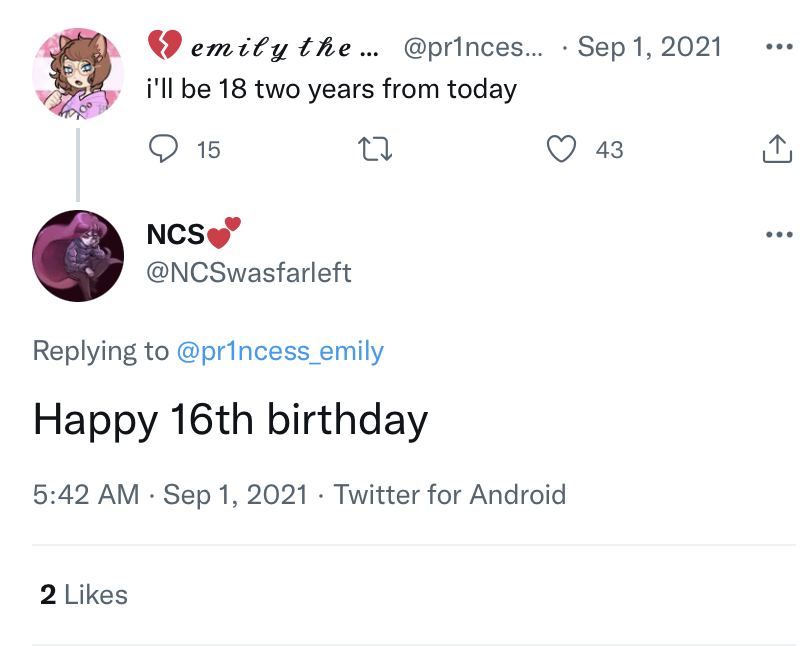Open the @NCSwasfarleft handle

click(x=249, y=272)
